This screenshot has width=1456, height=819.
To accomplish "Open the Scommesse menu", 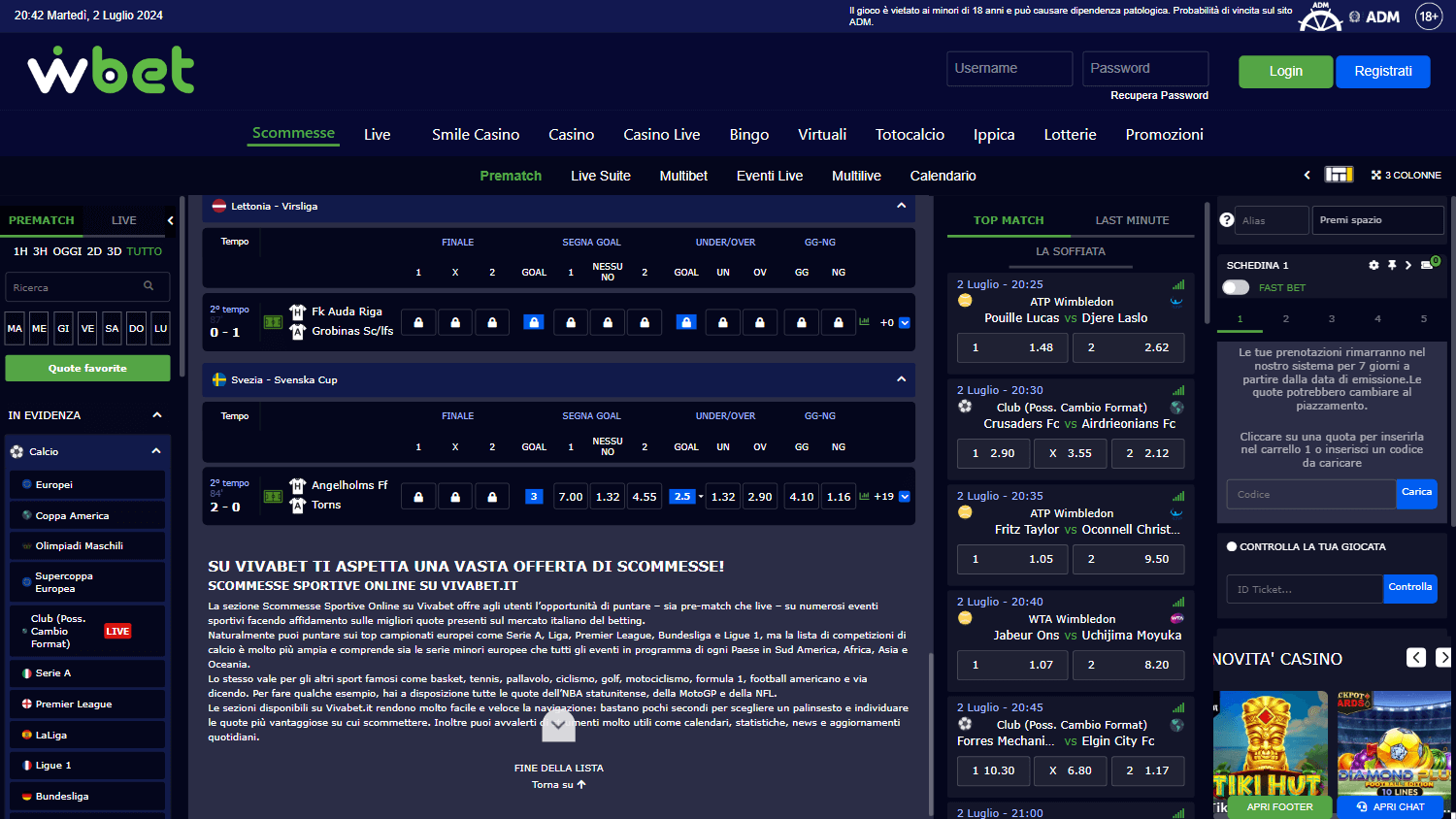I will 293,133.
